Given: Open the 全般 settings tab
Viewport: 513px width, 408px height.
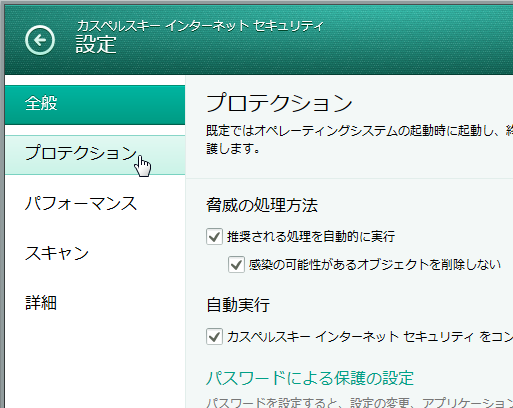Looking at the screenshot, I should (x=95, y=105).
